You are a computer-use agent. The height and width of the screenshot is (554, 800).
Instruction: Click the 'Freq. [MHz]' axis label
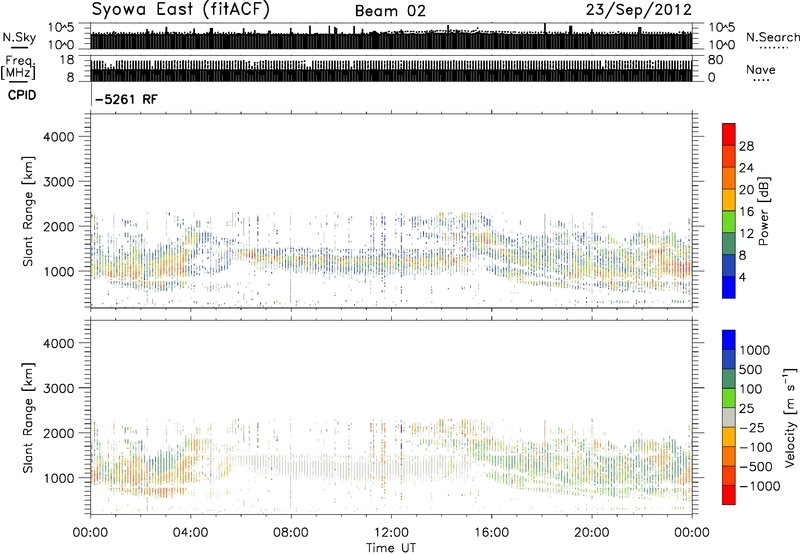pyautogui.click(x=18, y=68)
